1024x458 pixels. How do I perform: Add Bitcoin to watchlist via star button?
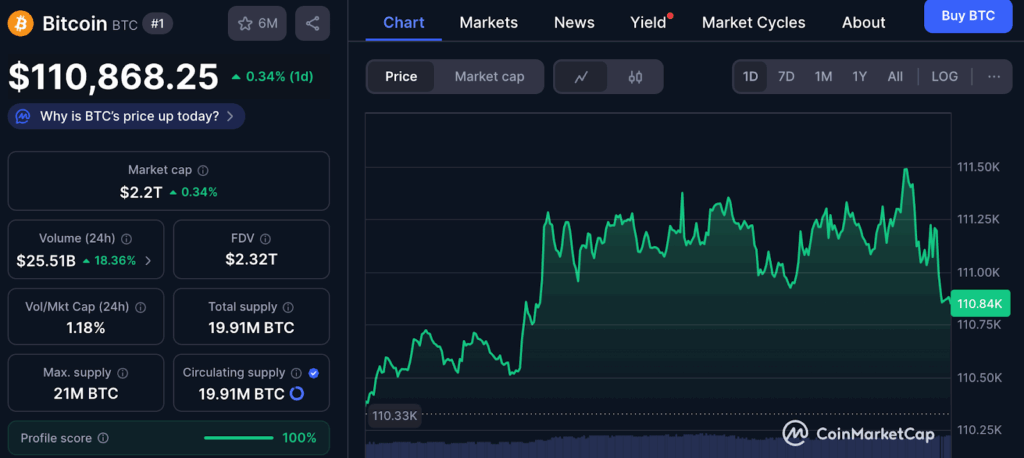[256, 23]
